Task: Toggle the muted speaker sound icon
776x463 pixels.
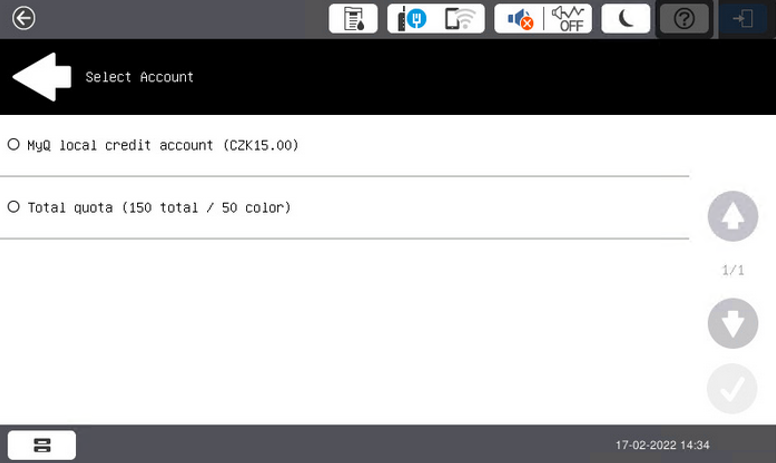Action: [519, 19]
